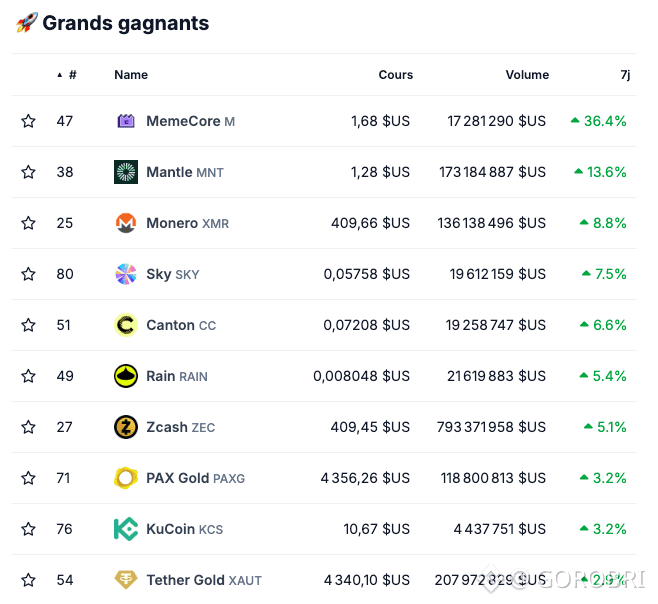
Task: Sort by the Name column header
Action: click(131, 75)
